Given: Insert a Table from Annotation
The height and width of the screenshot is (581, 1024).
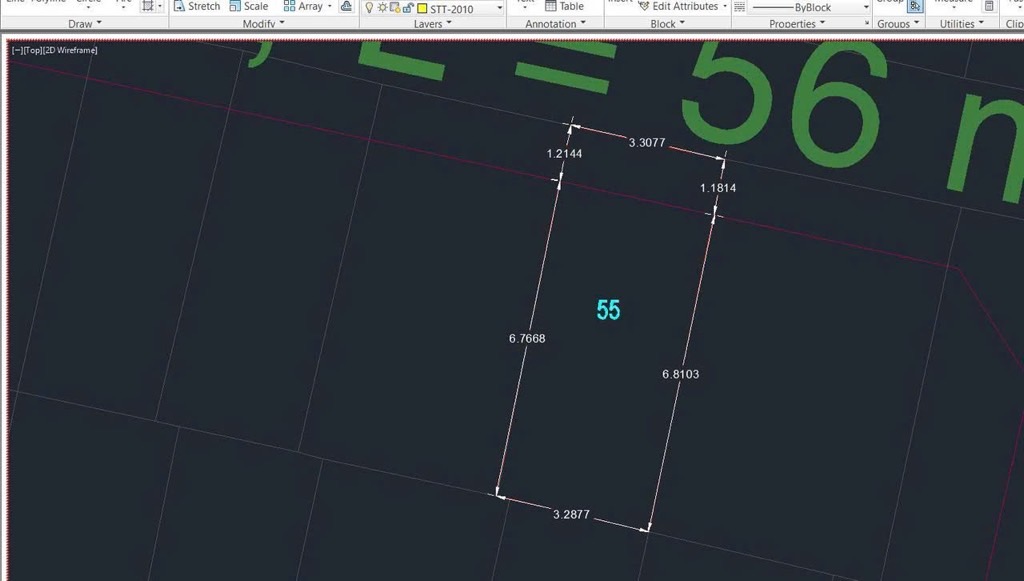Looking at the screenshot, I should click(x=564, y=6).
